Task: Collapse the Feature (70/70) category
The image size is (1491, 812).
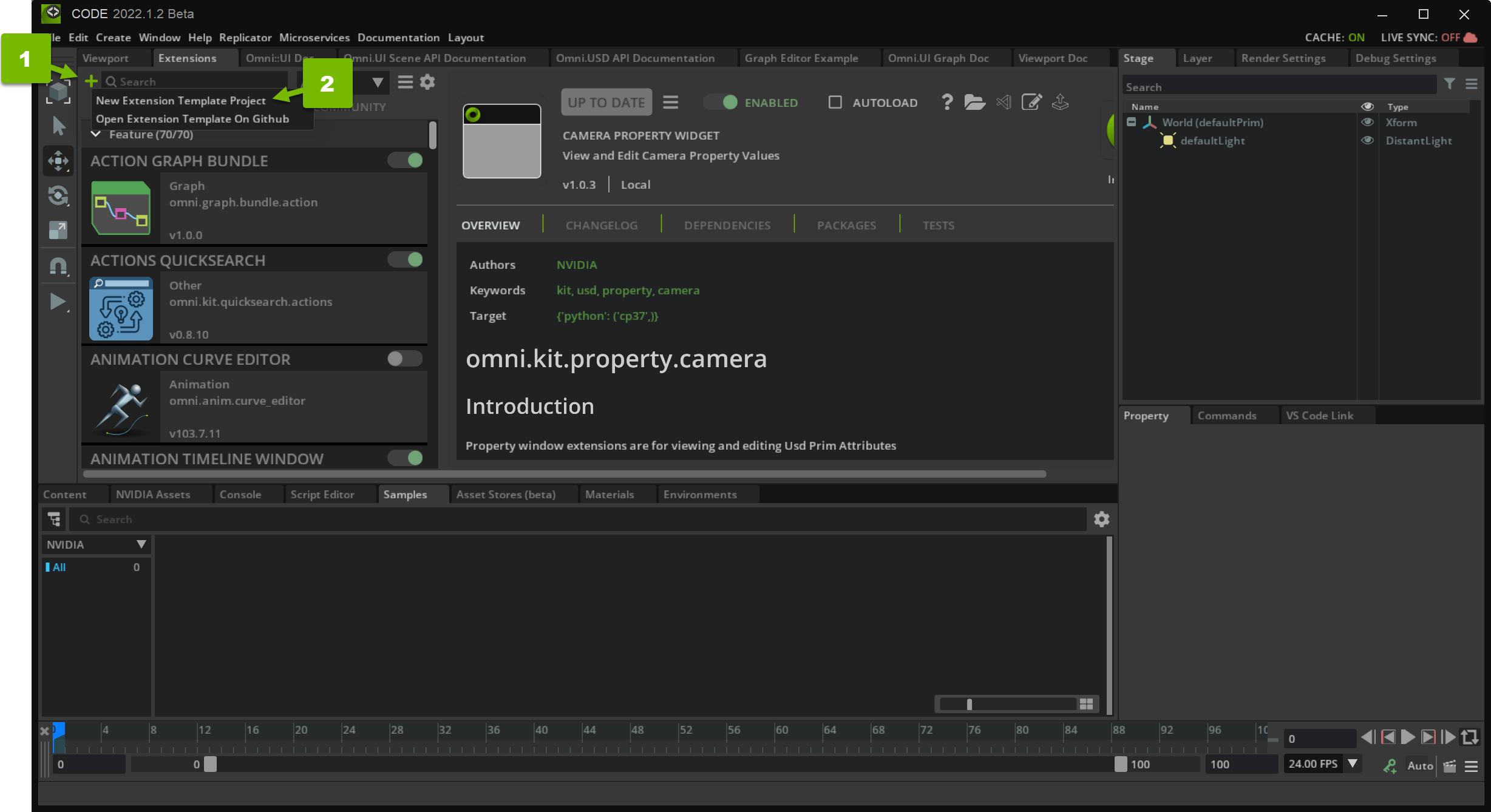Action: [95, 134]
